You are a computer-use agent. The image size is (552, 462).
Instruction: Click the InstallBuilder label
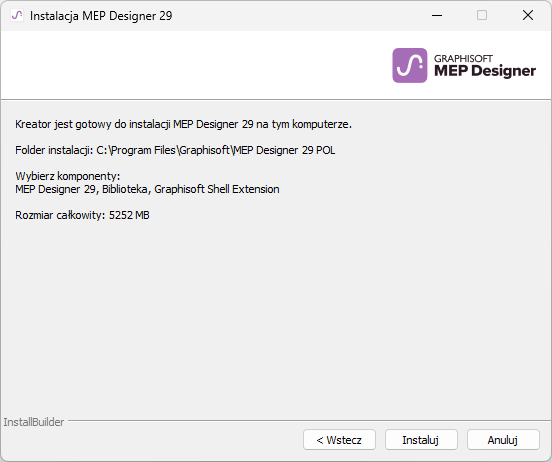click(34, 422)
